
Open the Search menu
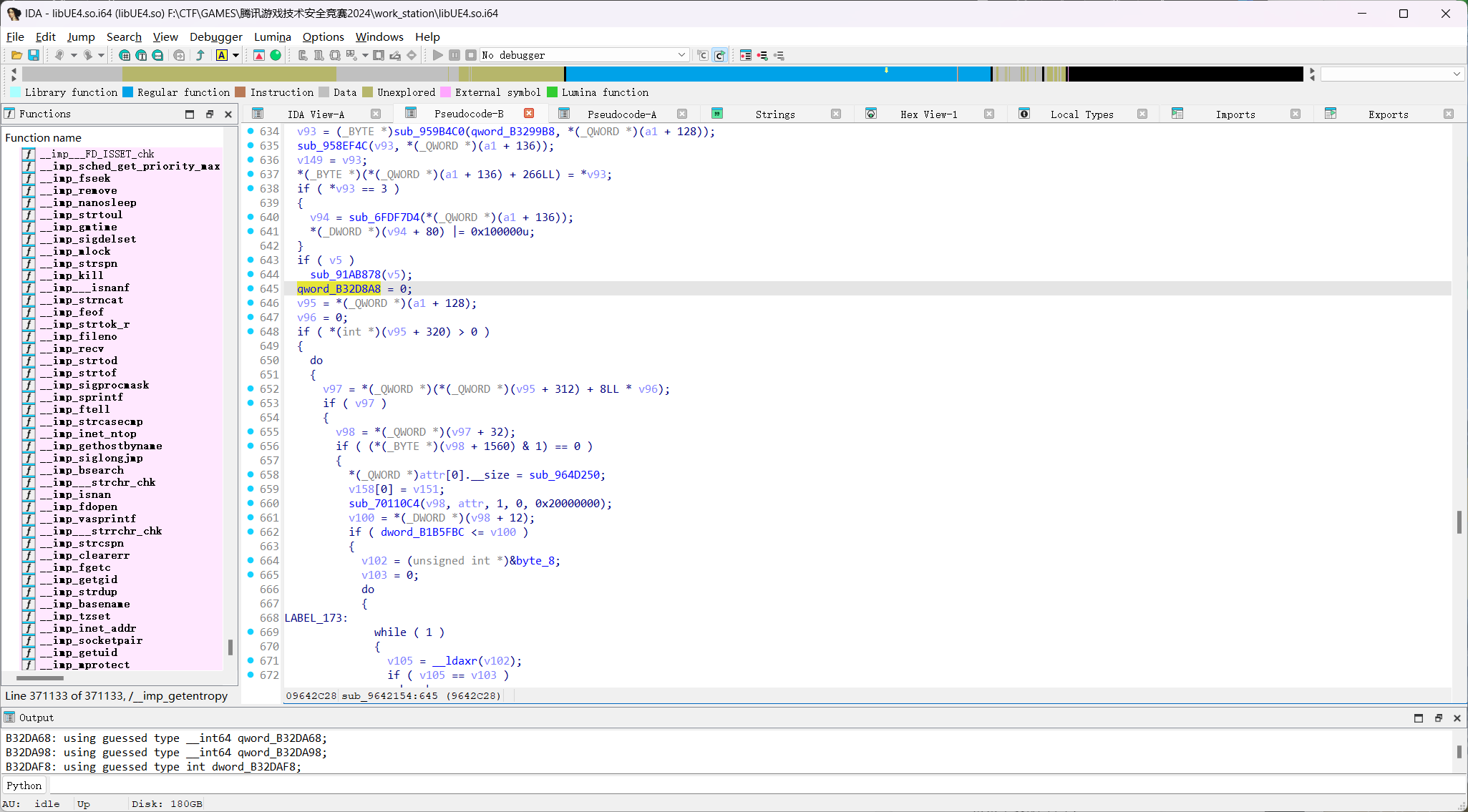pyautogui.click(x=124, y=36)
